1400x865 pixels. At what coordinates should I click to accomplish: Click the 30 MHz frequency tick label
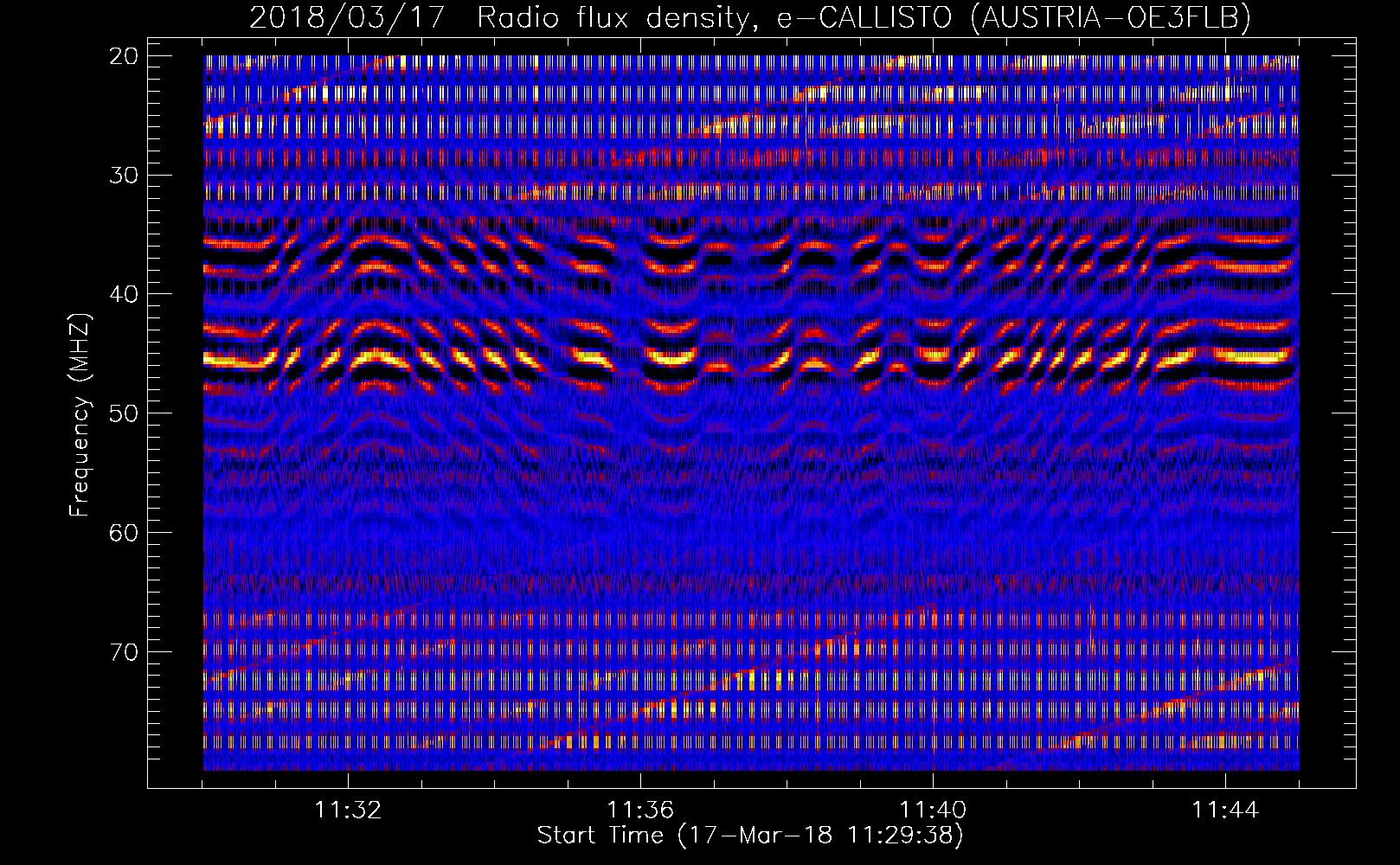tap(125, 175)
